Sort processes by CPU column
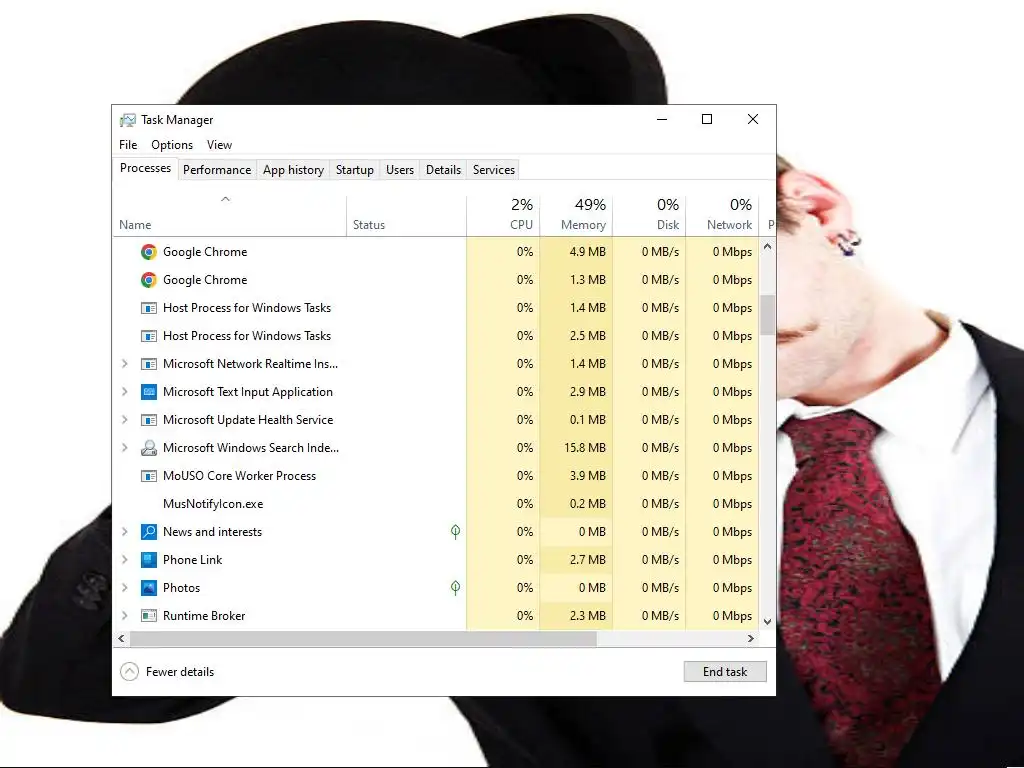The height and width of the screenshot is (768, 1024). coord(503,216)
